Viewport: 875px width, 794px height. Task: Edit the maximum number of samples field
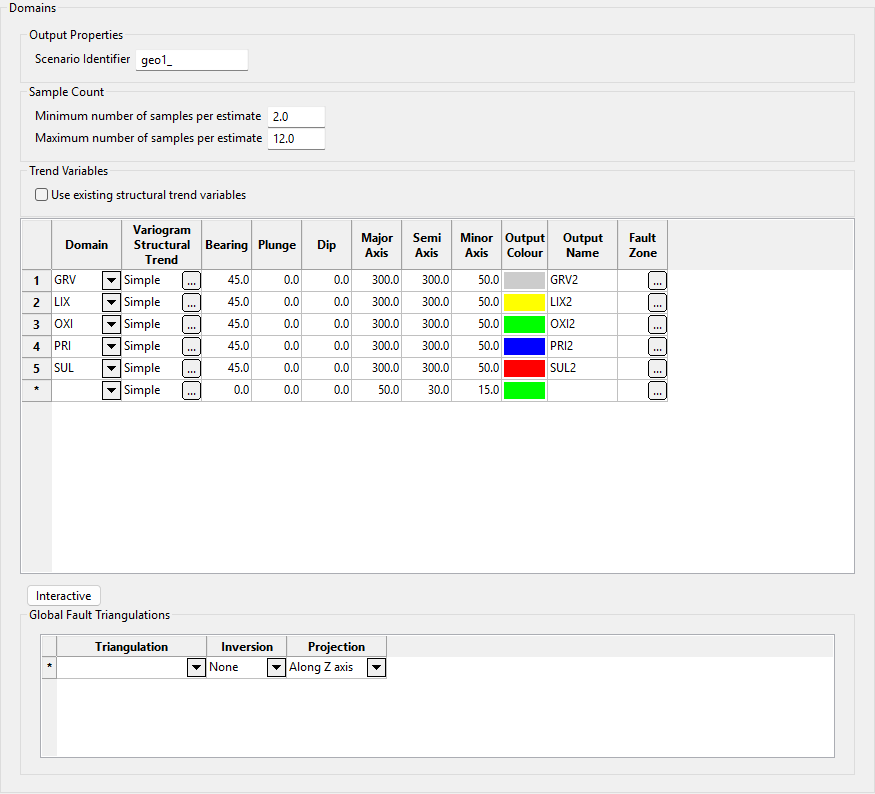click(x=296, y=139)
